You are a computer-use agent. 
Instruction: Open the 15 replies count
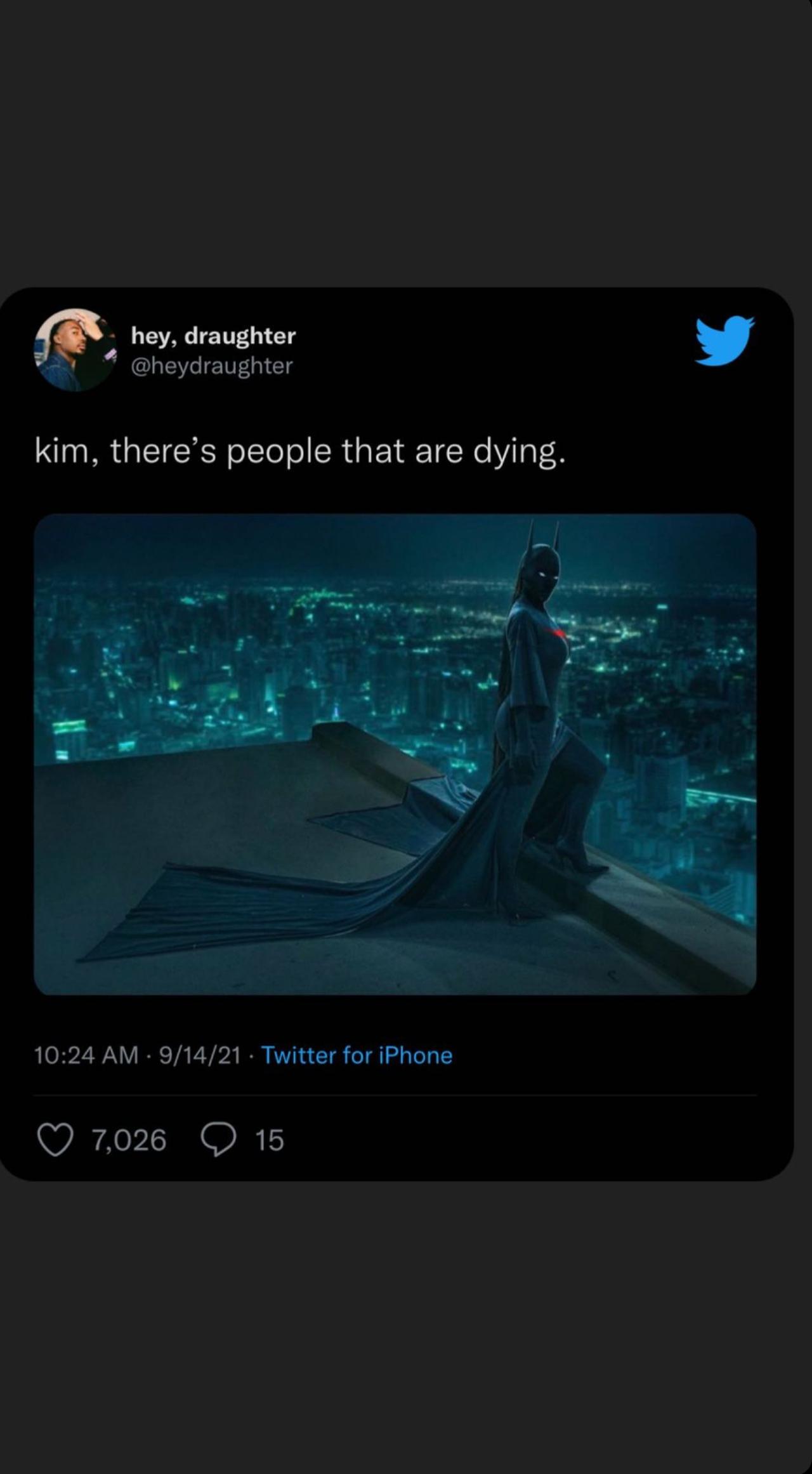[x=269, y=1140]
